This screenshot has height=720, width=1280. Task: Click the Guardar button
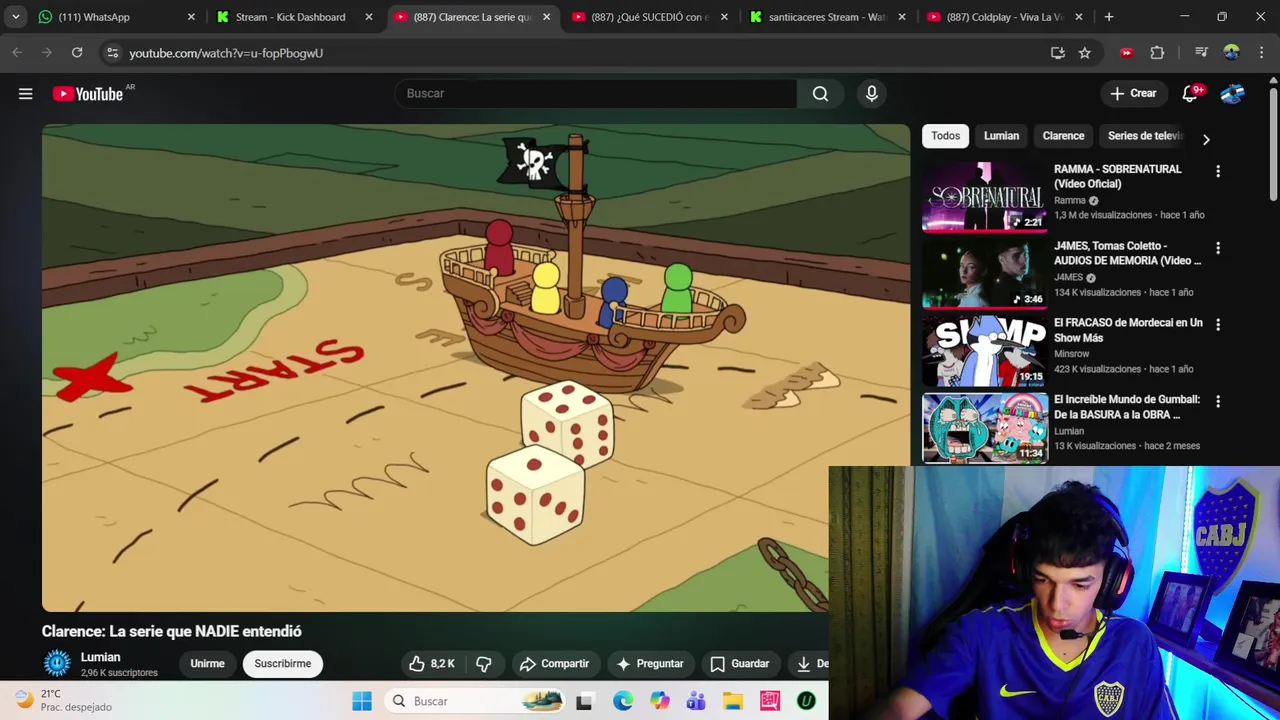pyautogui.click(x=740, y=663)
